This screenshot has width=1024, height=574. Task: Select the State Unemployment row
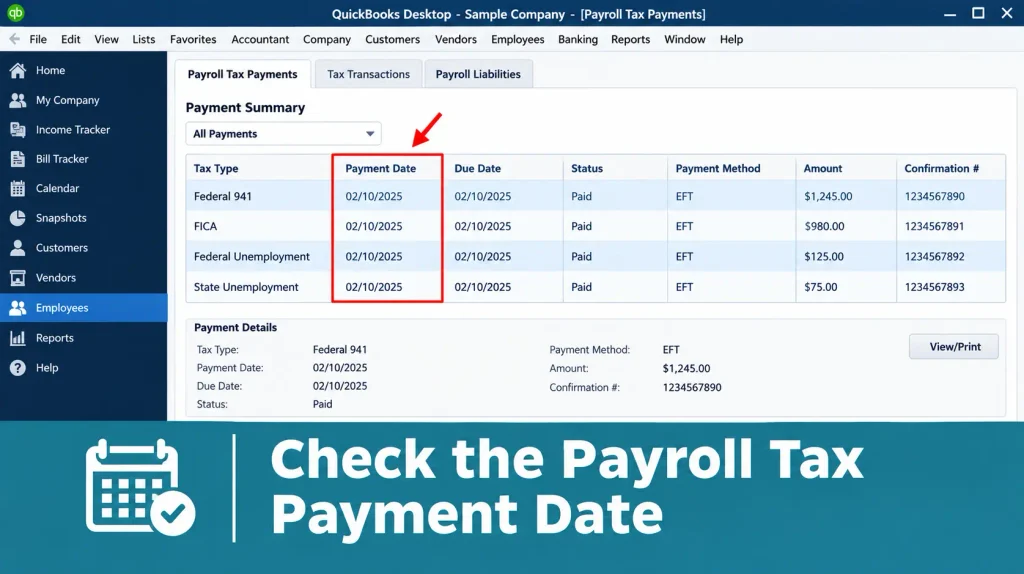pos(596,287)
